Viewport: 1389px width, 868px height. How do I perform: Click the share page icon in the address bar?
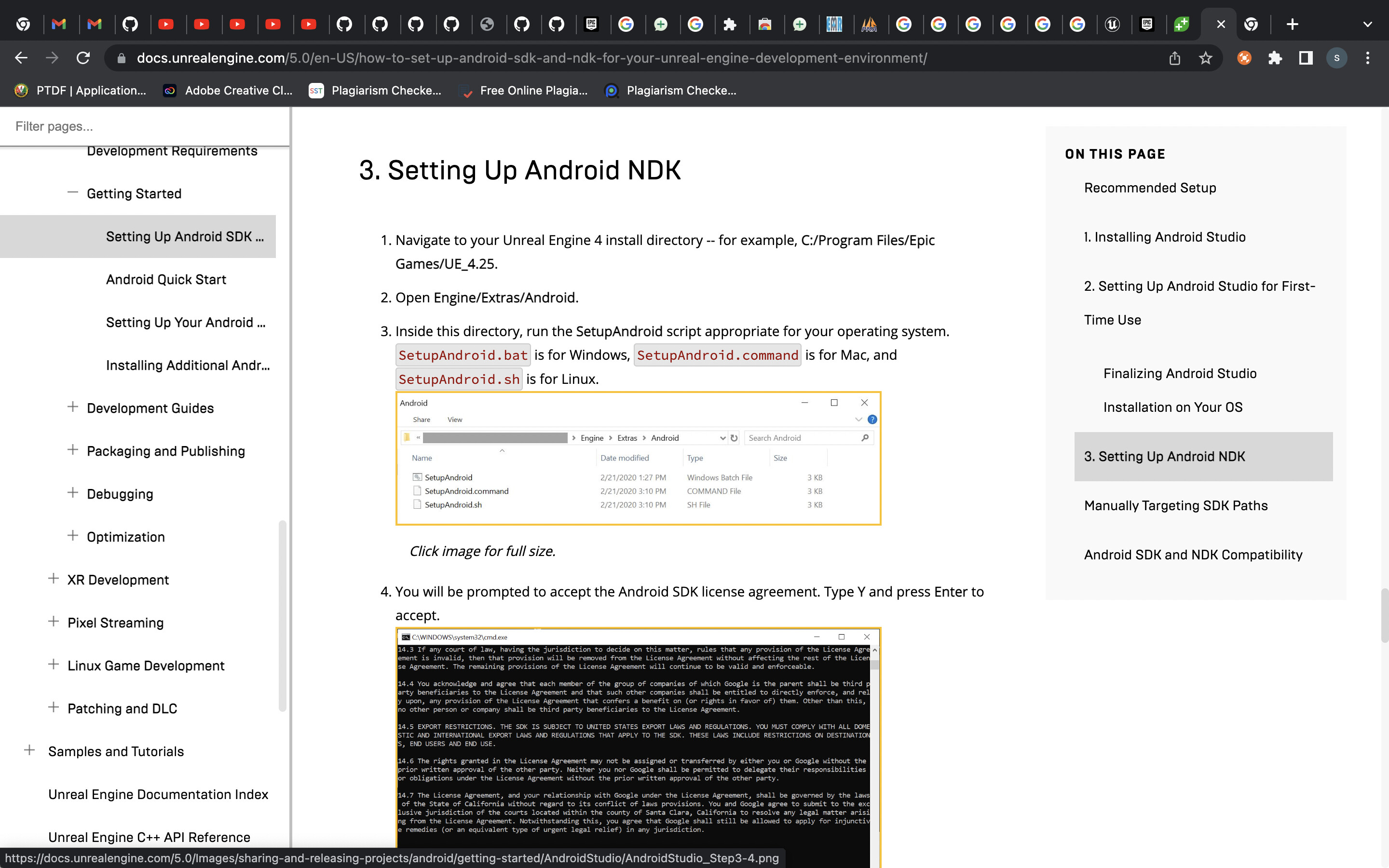point(1174,58)
